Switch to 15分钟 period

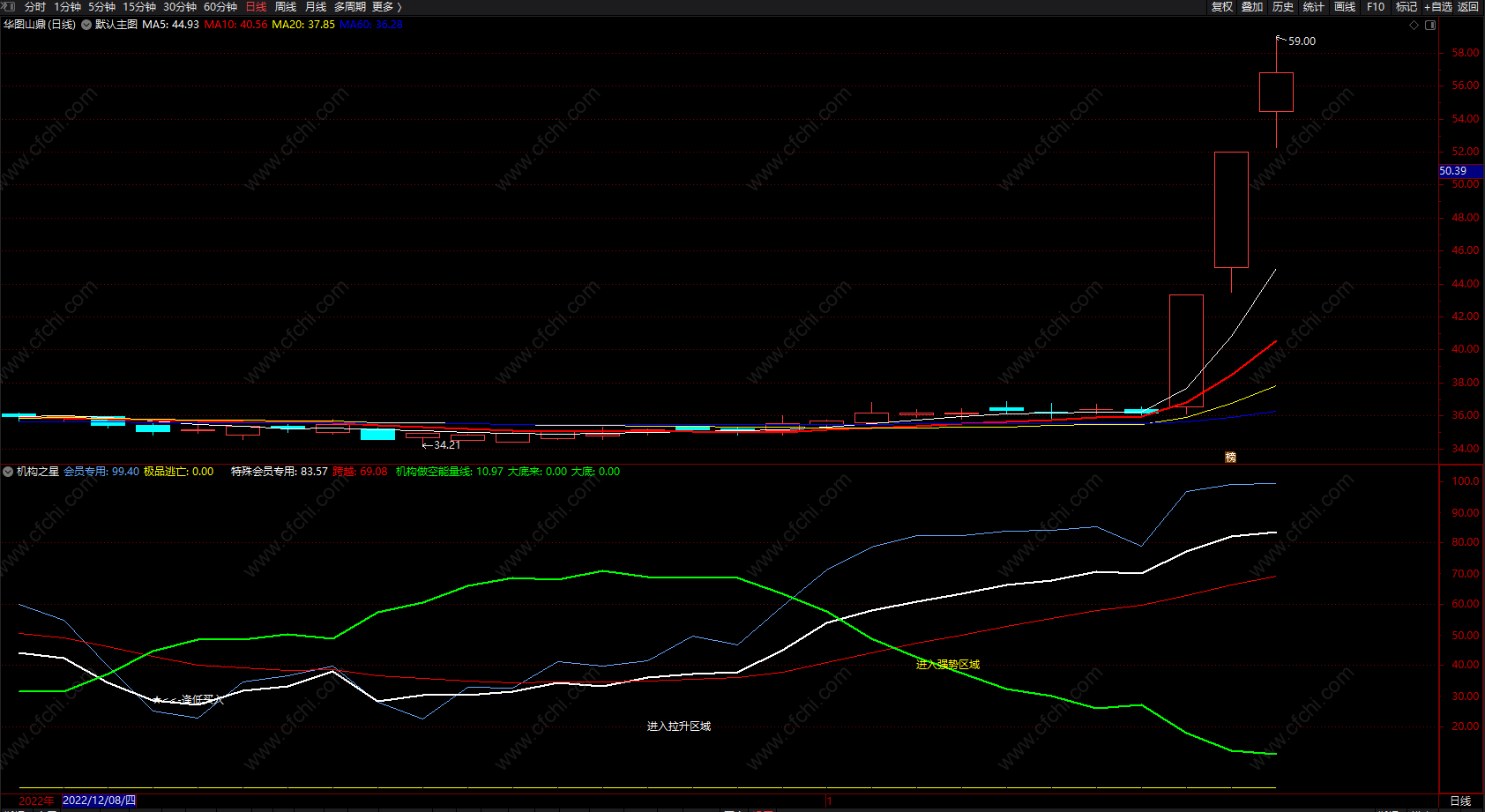pos(139,7)
